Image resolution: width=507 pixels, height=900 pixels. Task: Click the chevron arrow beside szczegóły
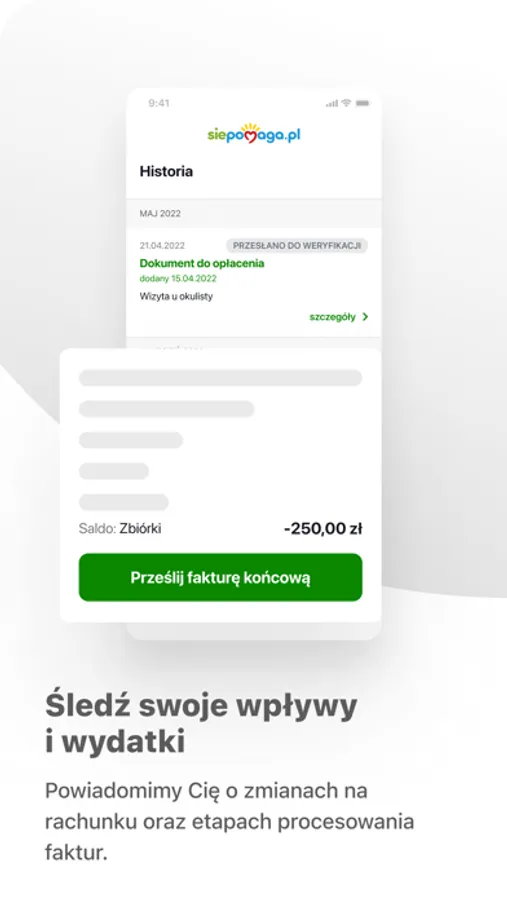pos(365,317)
